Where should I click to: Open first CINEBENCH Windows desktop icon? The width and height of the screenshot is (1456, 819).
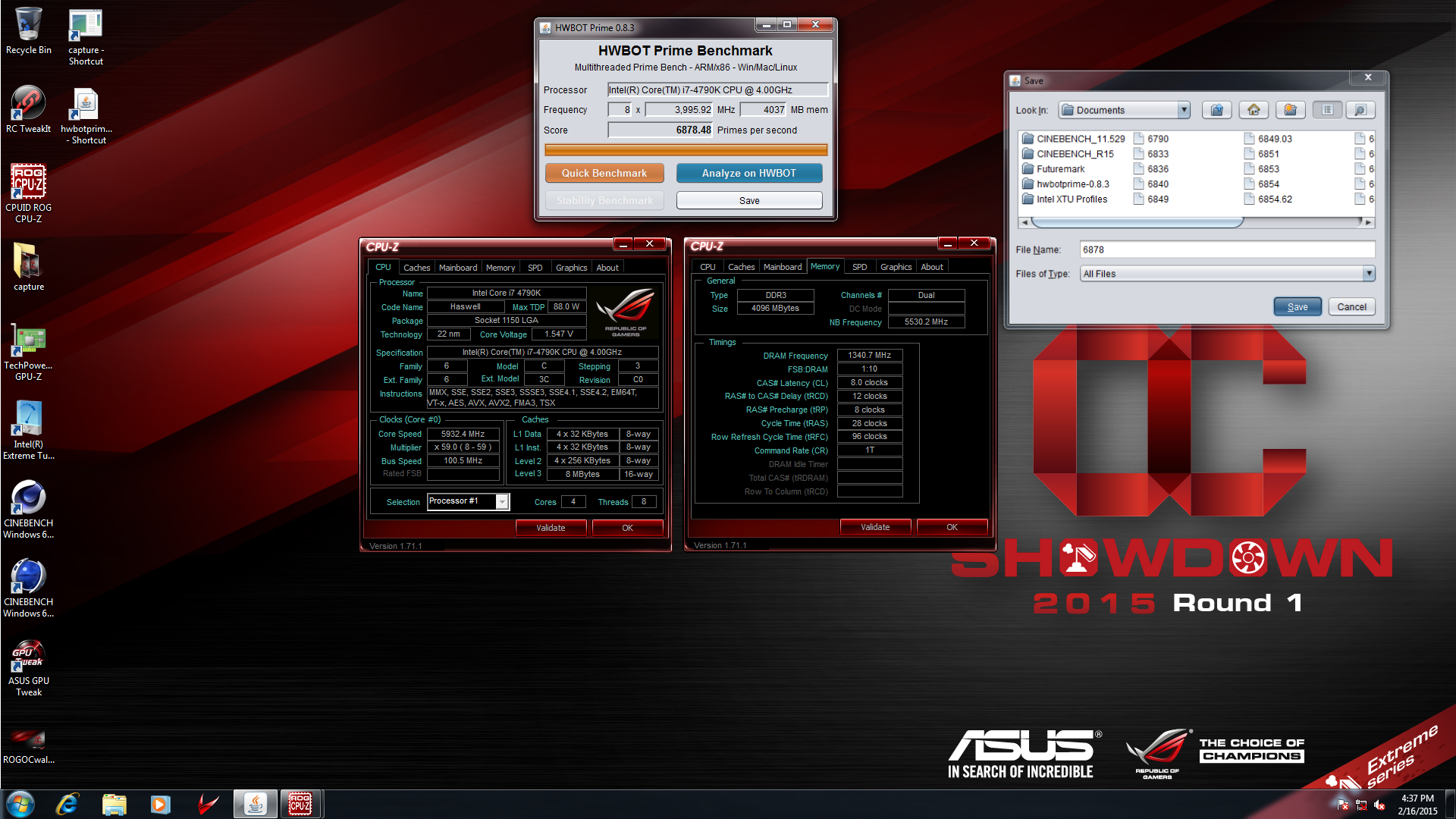point(29,510)
